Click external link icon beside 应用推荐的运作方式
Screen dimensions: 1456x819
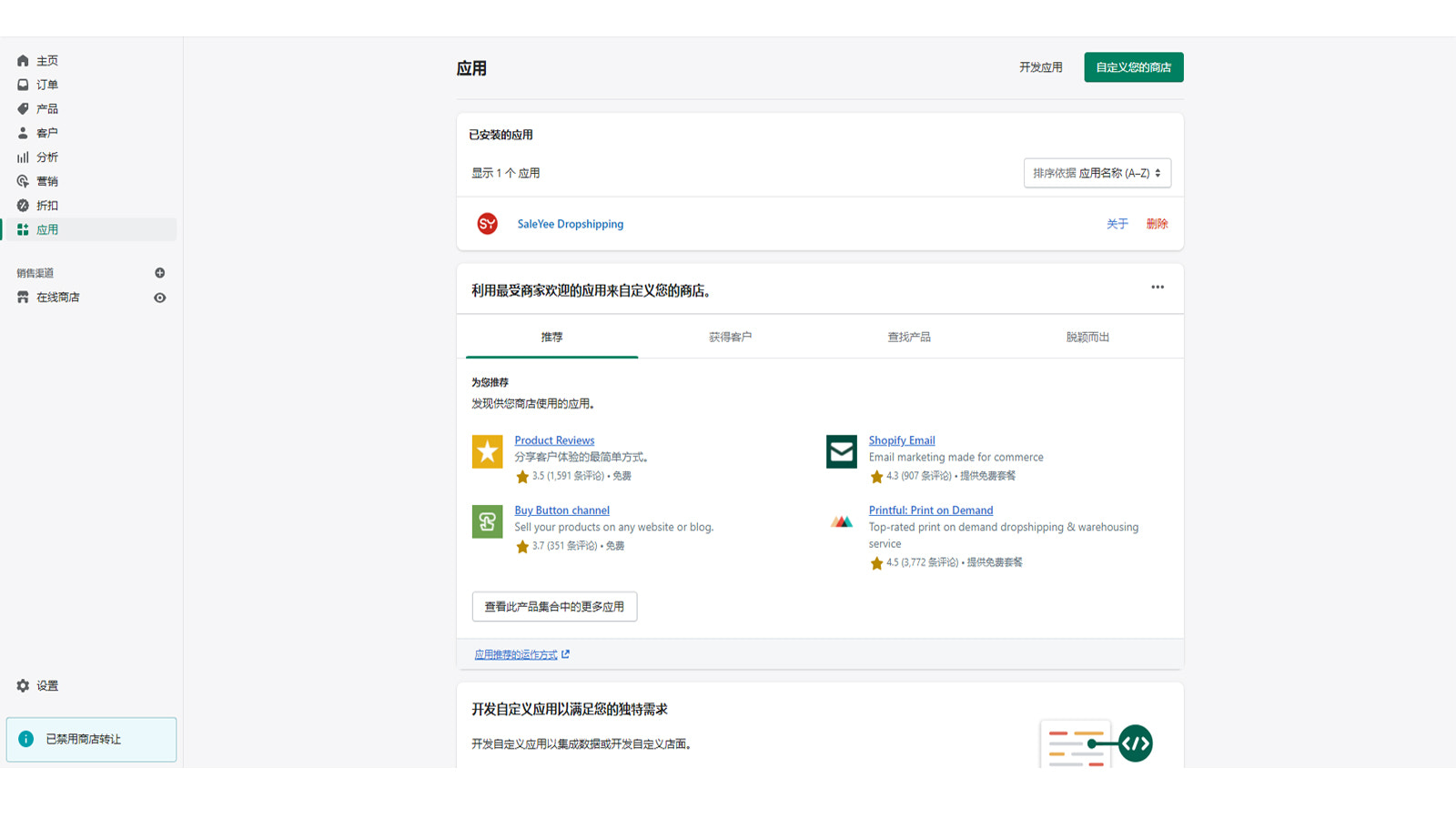coord(565,654)
